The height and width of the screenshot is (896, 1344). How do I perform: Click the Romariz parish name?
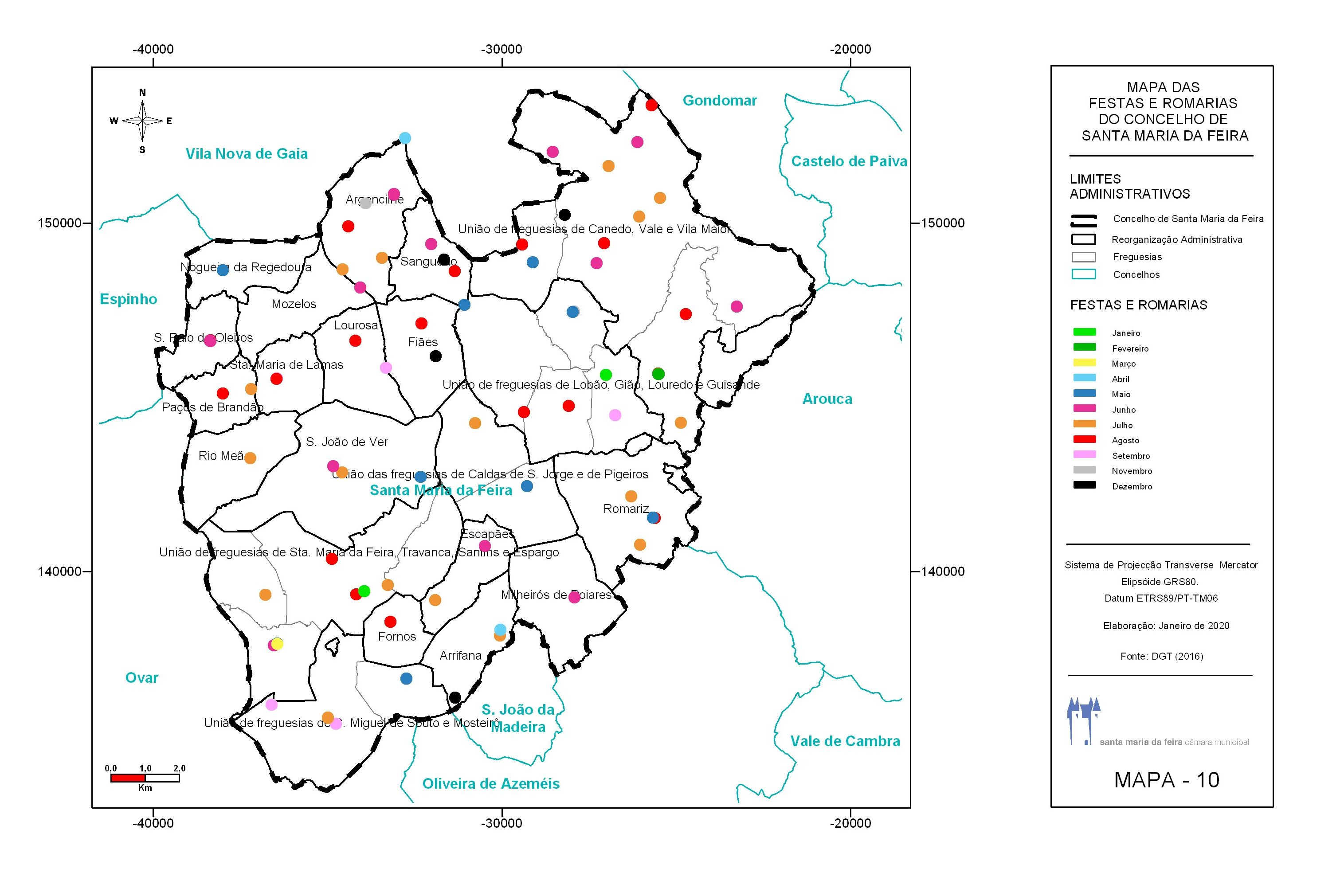tap(626, 509)
